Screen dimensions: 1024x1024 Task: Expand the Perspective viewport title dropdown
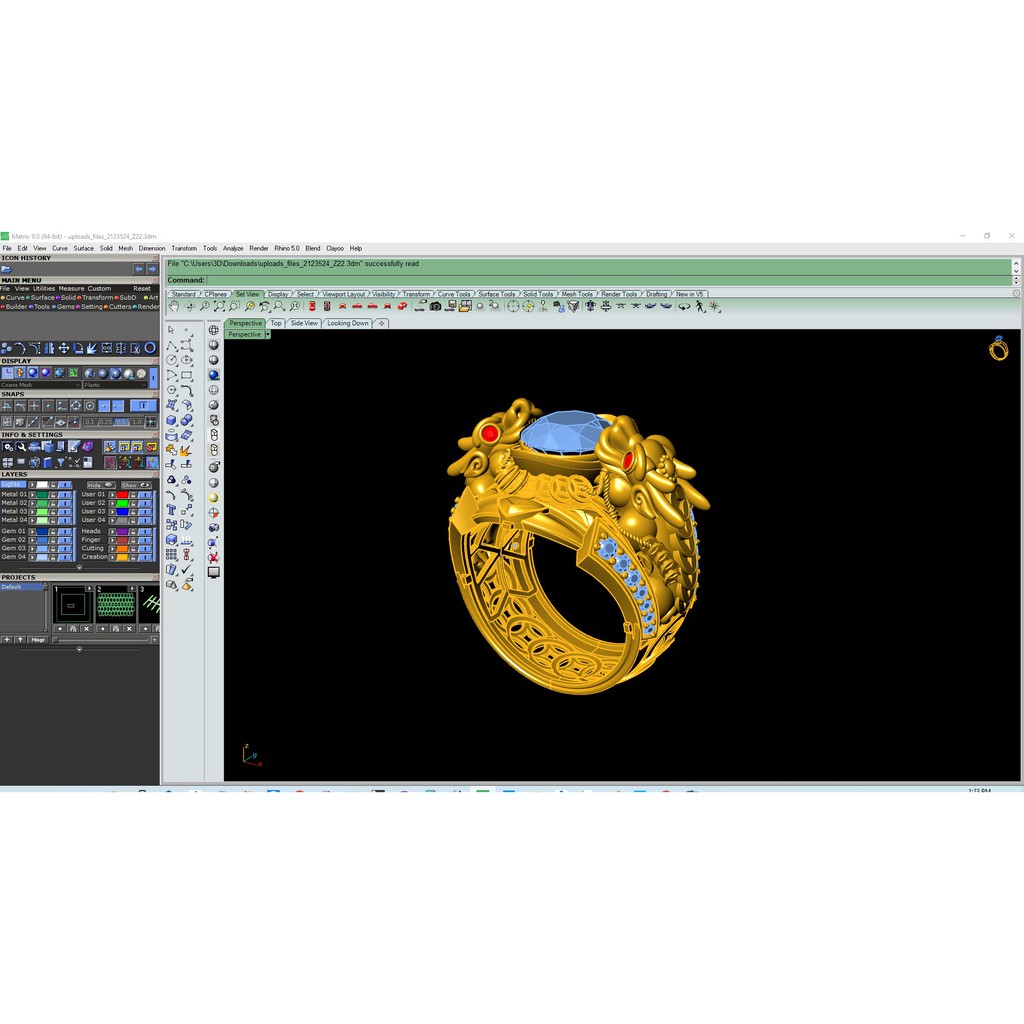click(268, 335)
